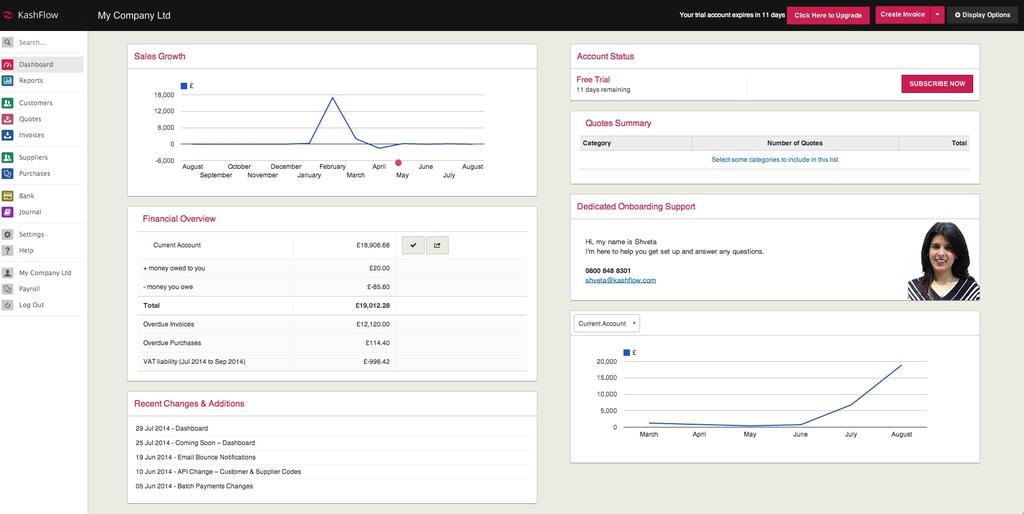The width and height of the screenshot is (1024, 514).
Task: Open the 29 Jul 2014 Dashboard change entry
Action: tap(172, 428)
